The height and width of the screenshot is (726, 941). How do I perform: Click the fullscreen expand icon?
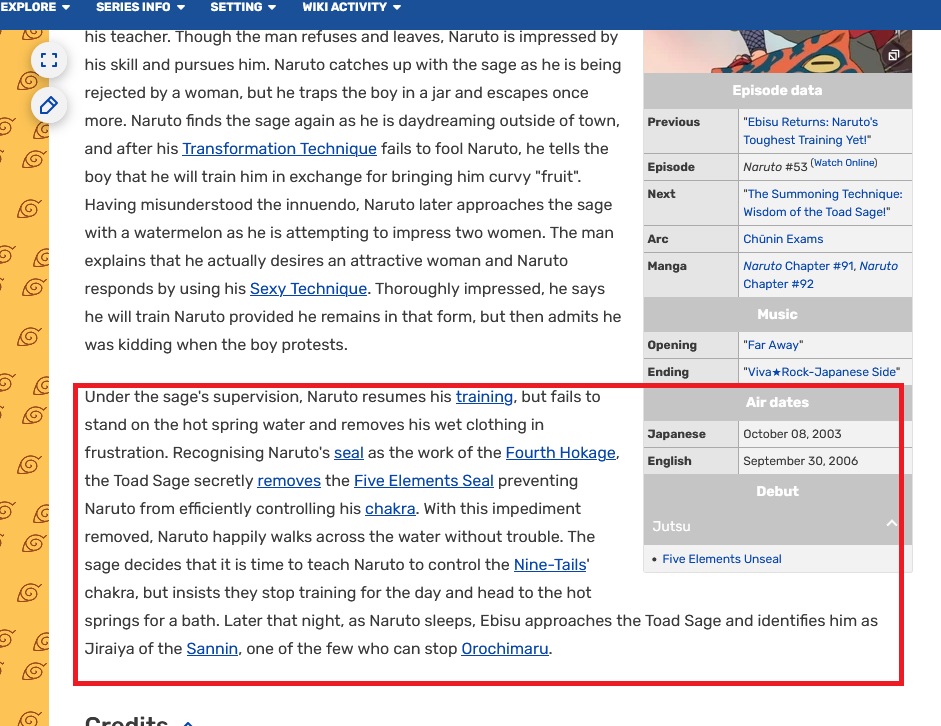pos(49,60)
